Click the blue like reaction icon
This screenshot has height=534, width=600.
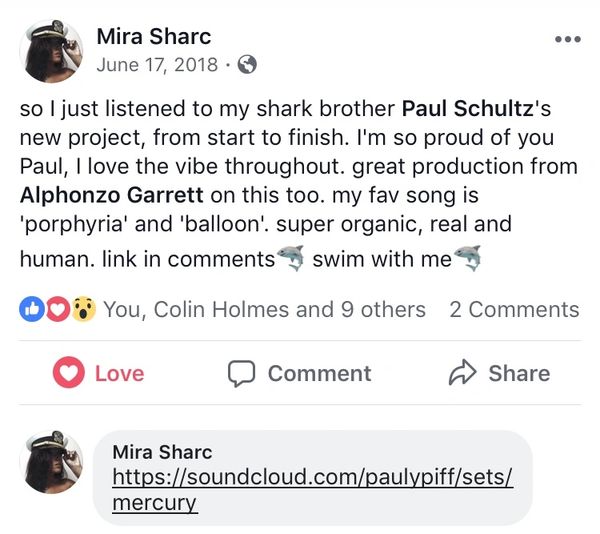pyautogui.click(x=31, y=310)
